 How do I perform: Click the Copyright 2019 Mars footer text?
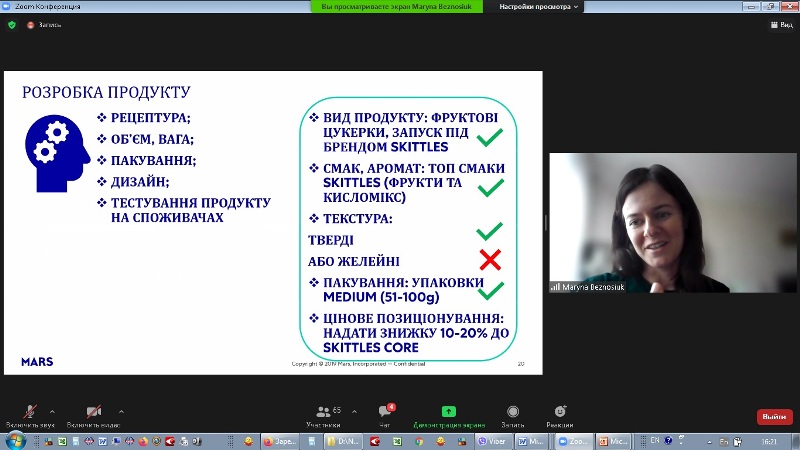[358, 364]
